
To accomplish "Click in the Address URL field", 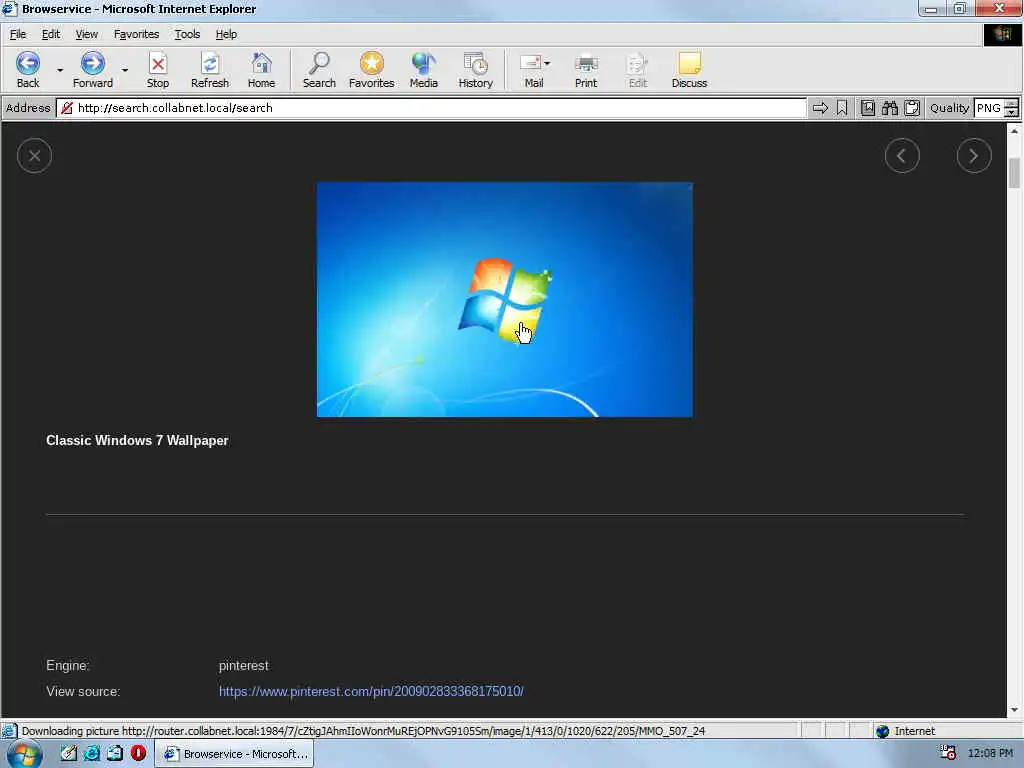I will pyautogui.click(x=432, y=108).
